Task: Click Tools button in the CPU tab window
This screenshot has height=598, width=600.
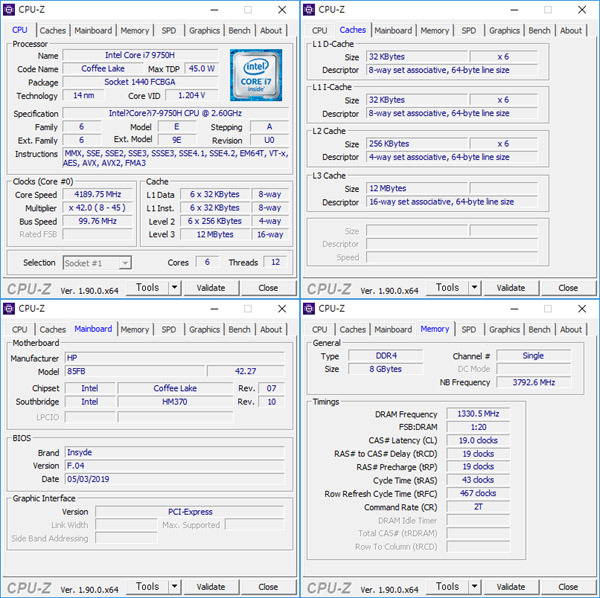Action: click(x=147, y=287)
